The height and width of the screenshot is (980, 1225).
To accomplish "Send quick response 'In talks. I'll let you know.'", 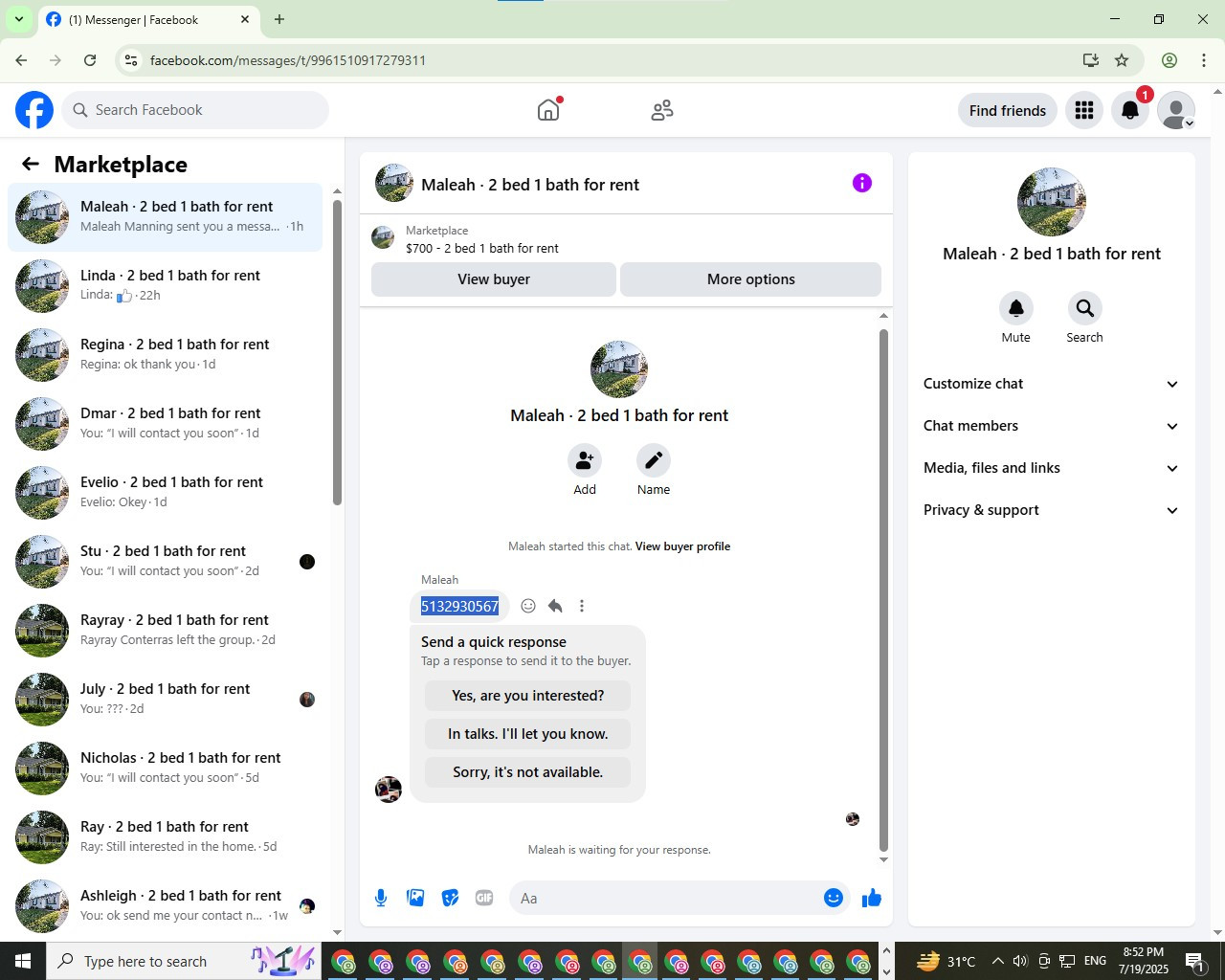I will coord(528,734).
